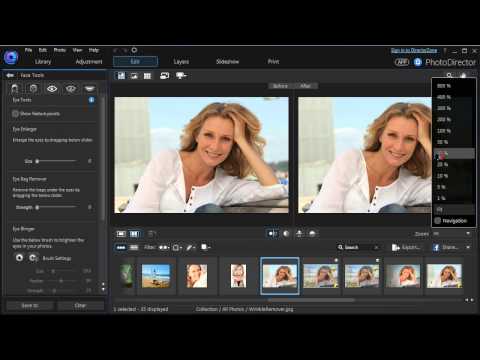Open the Zoom dropdown box
Viewport: 480px width, 360px height.
[x=452, y=234]
